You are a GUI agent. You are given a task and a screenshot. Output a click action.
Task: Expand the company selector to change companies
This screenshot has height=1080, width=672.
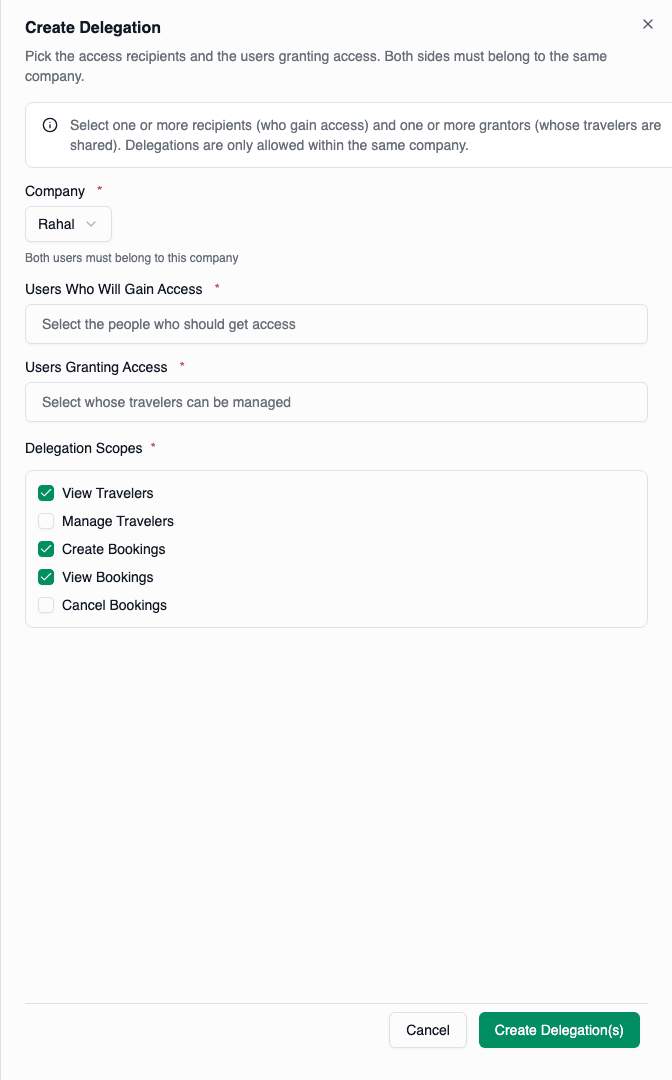pyautogui.click(x=67, y=224)
